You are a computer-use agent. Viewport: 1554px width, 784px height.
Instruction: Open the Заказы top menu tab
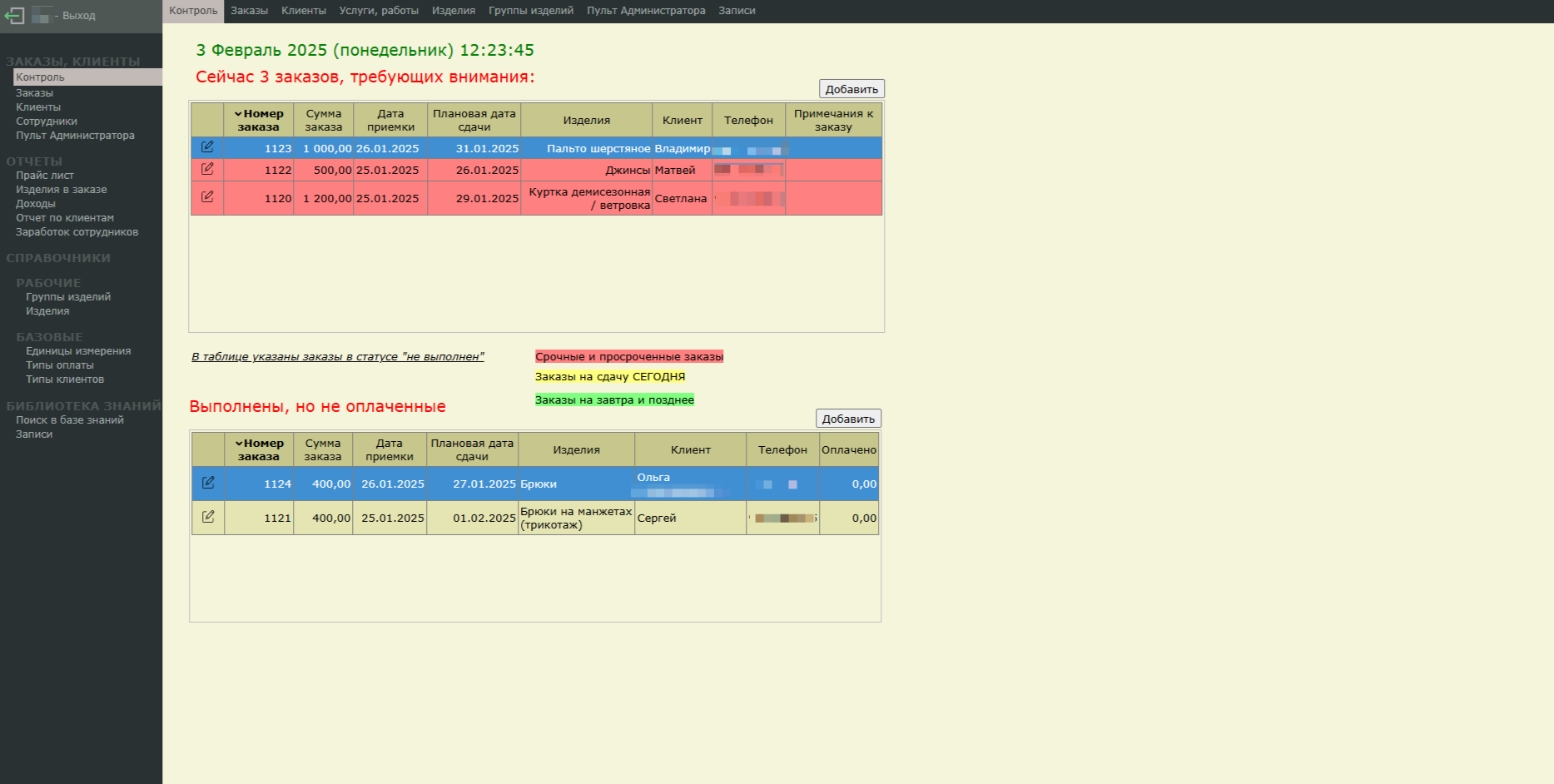coord(249,11)
